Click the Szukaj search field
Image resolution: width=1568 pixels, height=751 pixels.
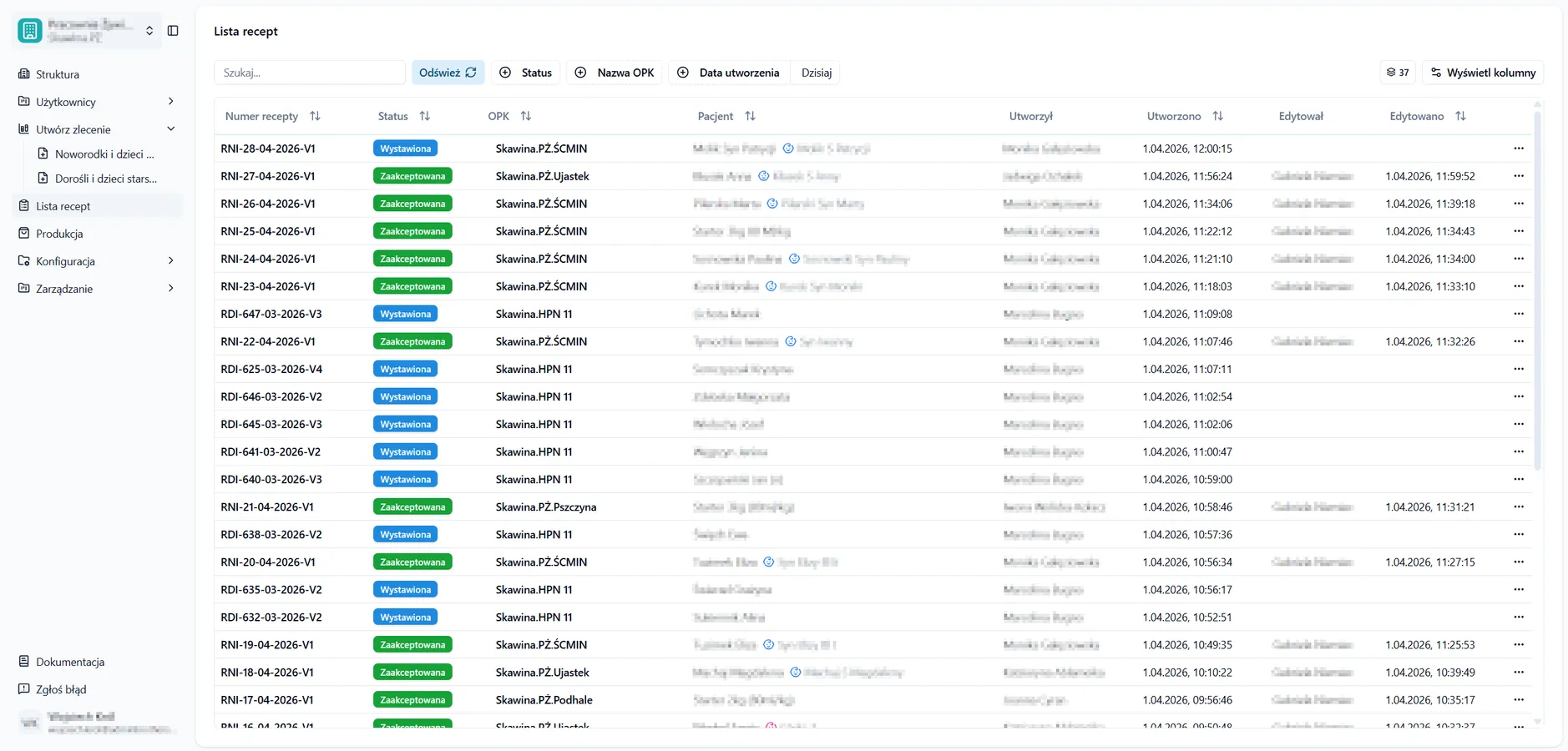pos(310,73)
